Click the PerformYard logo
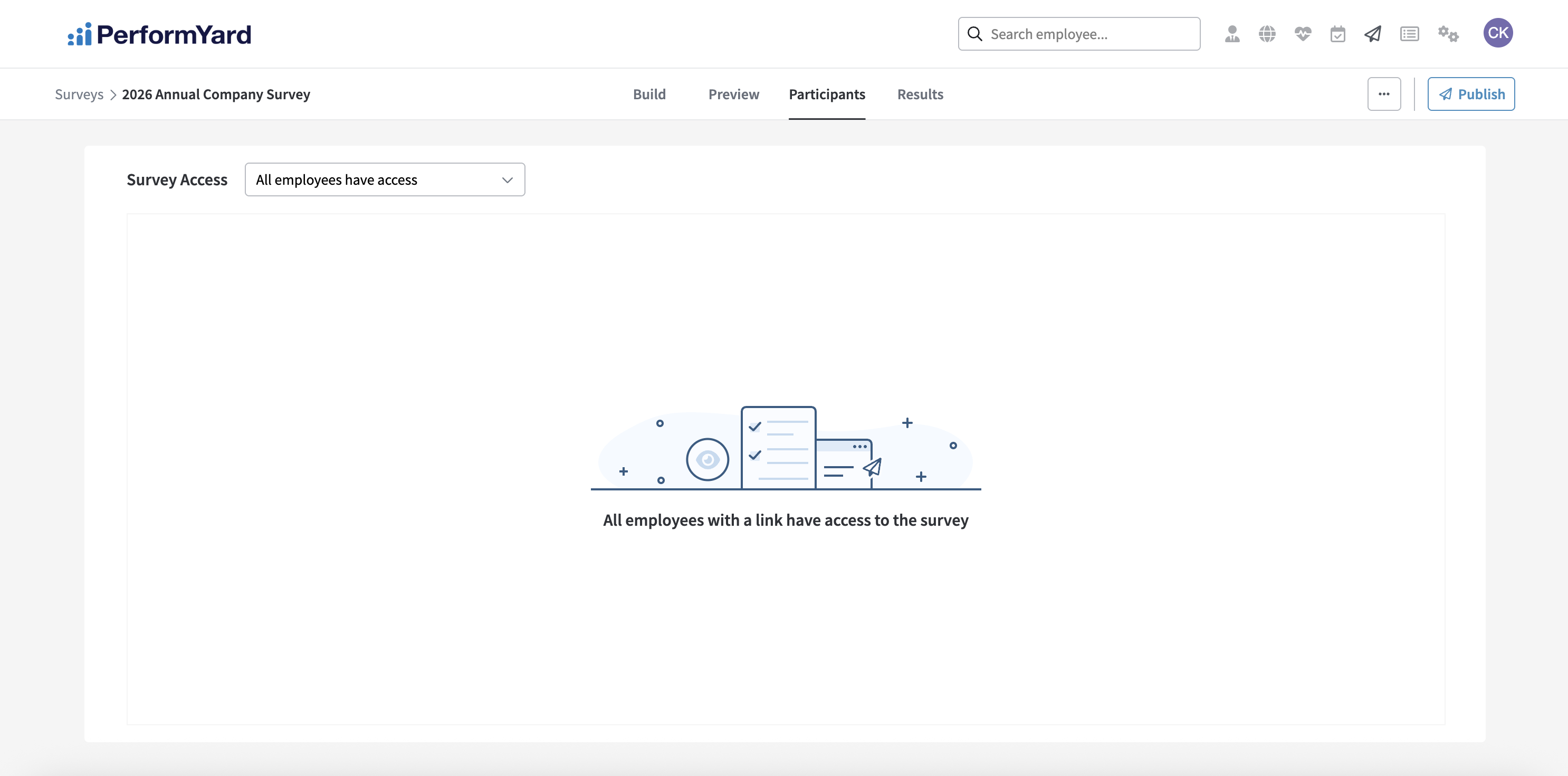The height and width of the screenshot is (776, 1568). (x=159, y=34)
